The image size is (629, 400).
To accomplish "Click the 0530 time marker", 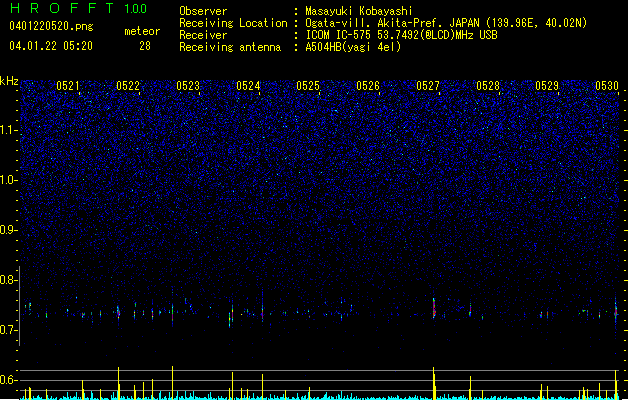I will coord(607,85).
